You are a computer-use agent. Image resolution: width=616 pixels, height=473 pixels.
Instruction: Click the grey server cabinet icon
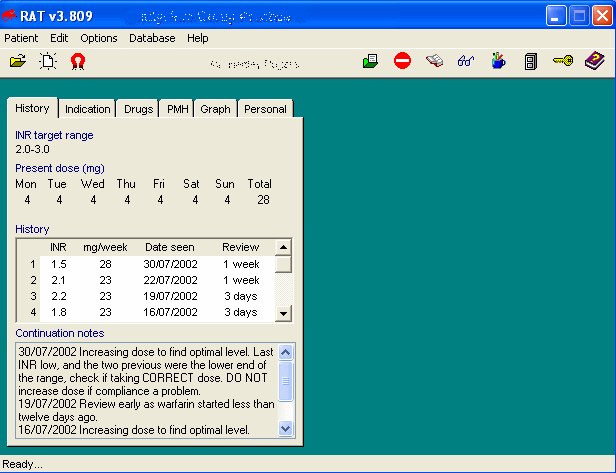click(531, 62)
